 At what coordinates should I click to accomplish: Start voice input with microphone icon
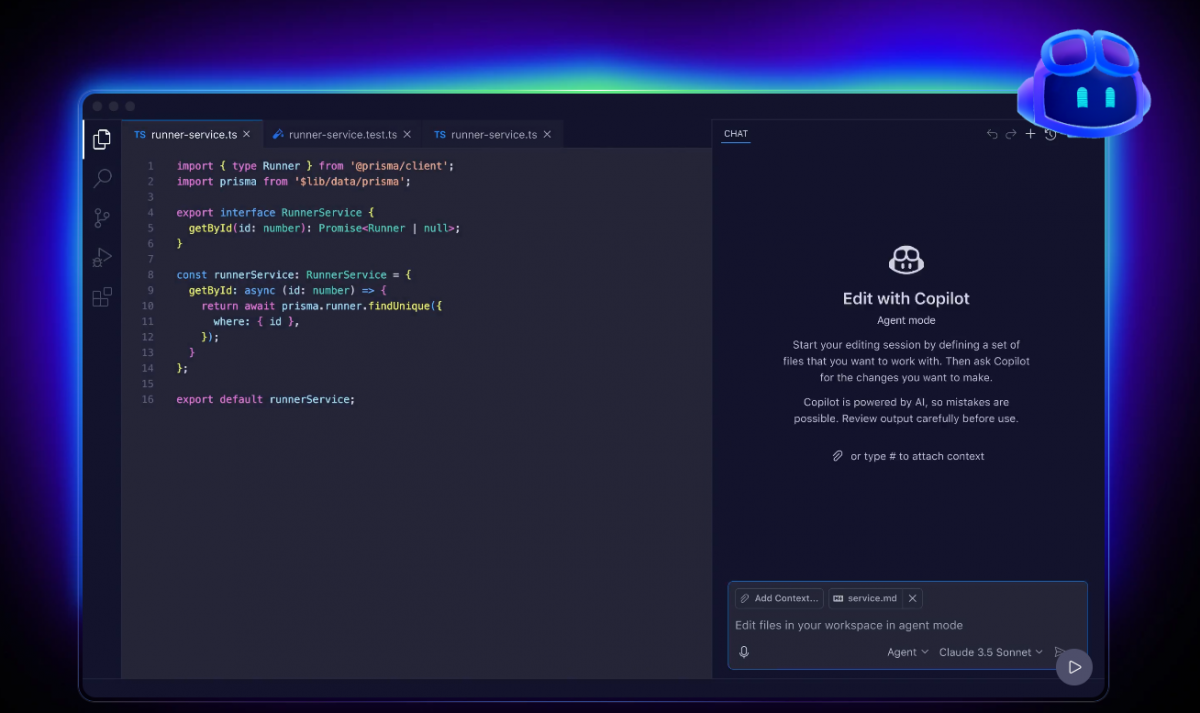click(x=744, y=652)
